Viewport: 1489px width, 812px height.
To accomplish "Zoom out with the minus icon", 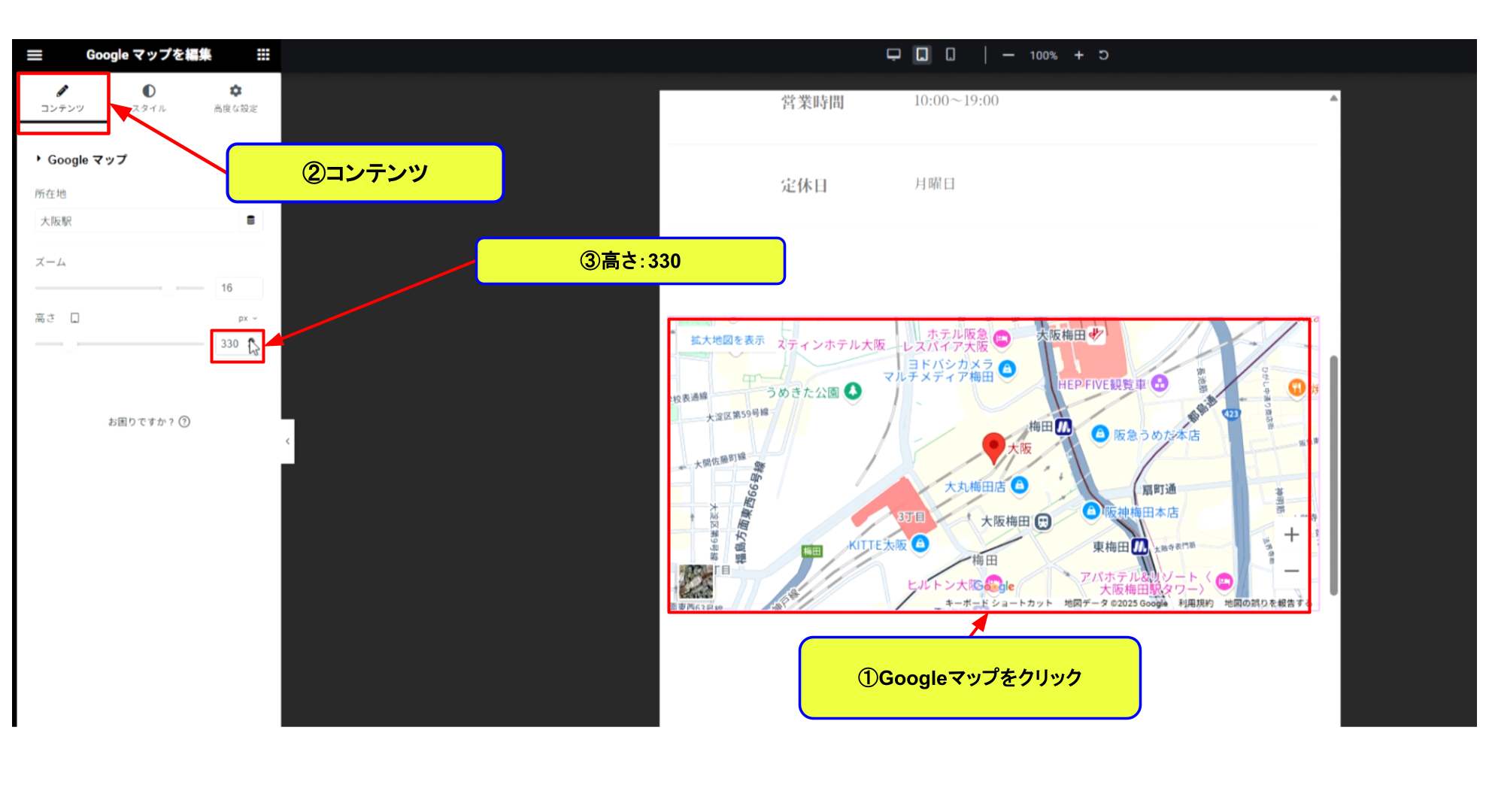I will tap(1008, 56).
